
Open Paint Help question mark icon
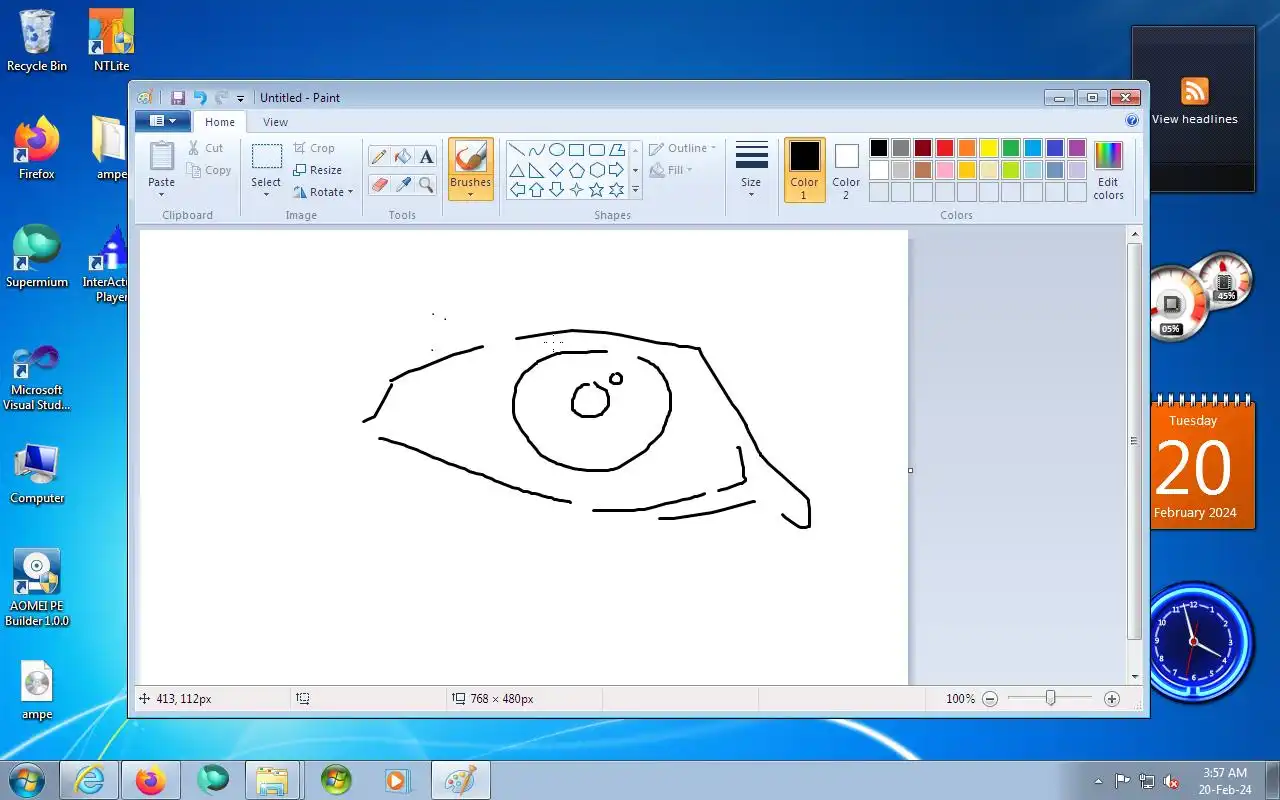tap(1132, 120)
